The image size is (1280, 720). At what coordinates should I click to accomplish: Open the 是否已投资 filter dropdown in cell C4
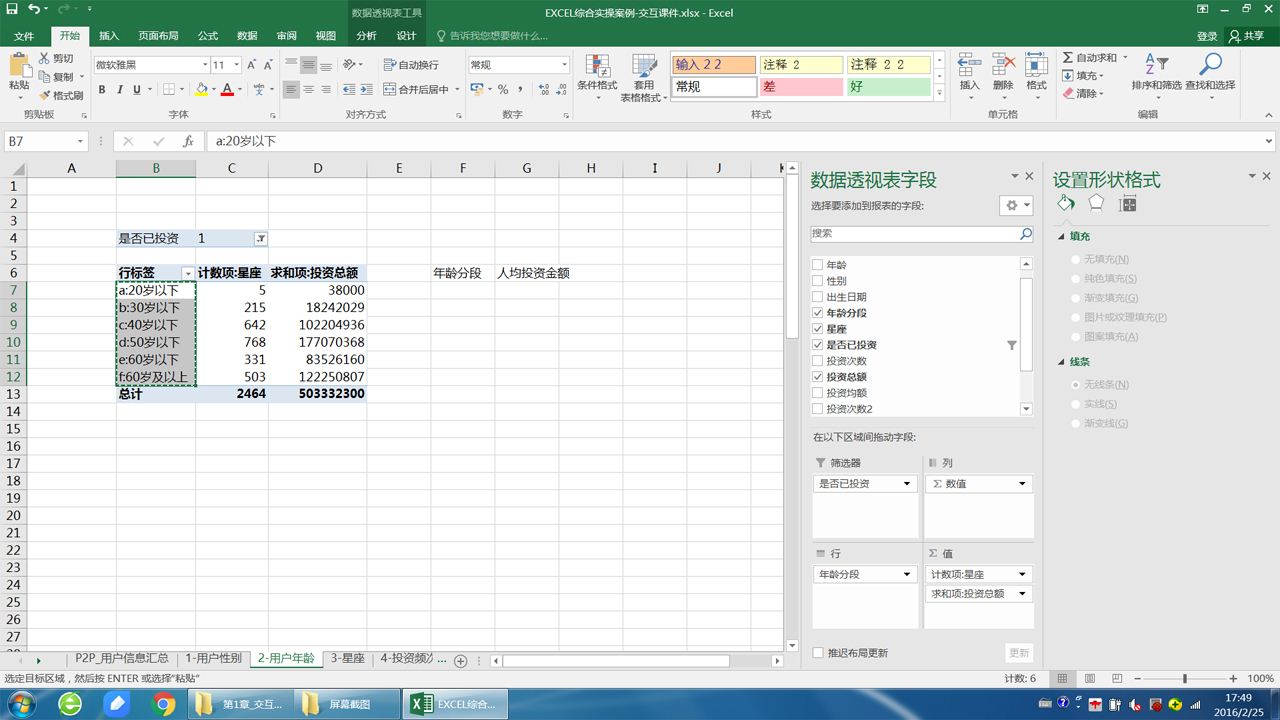(x=260, y=239)
